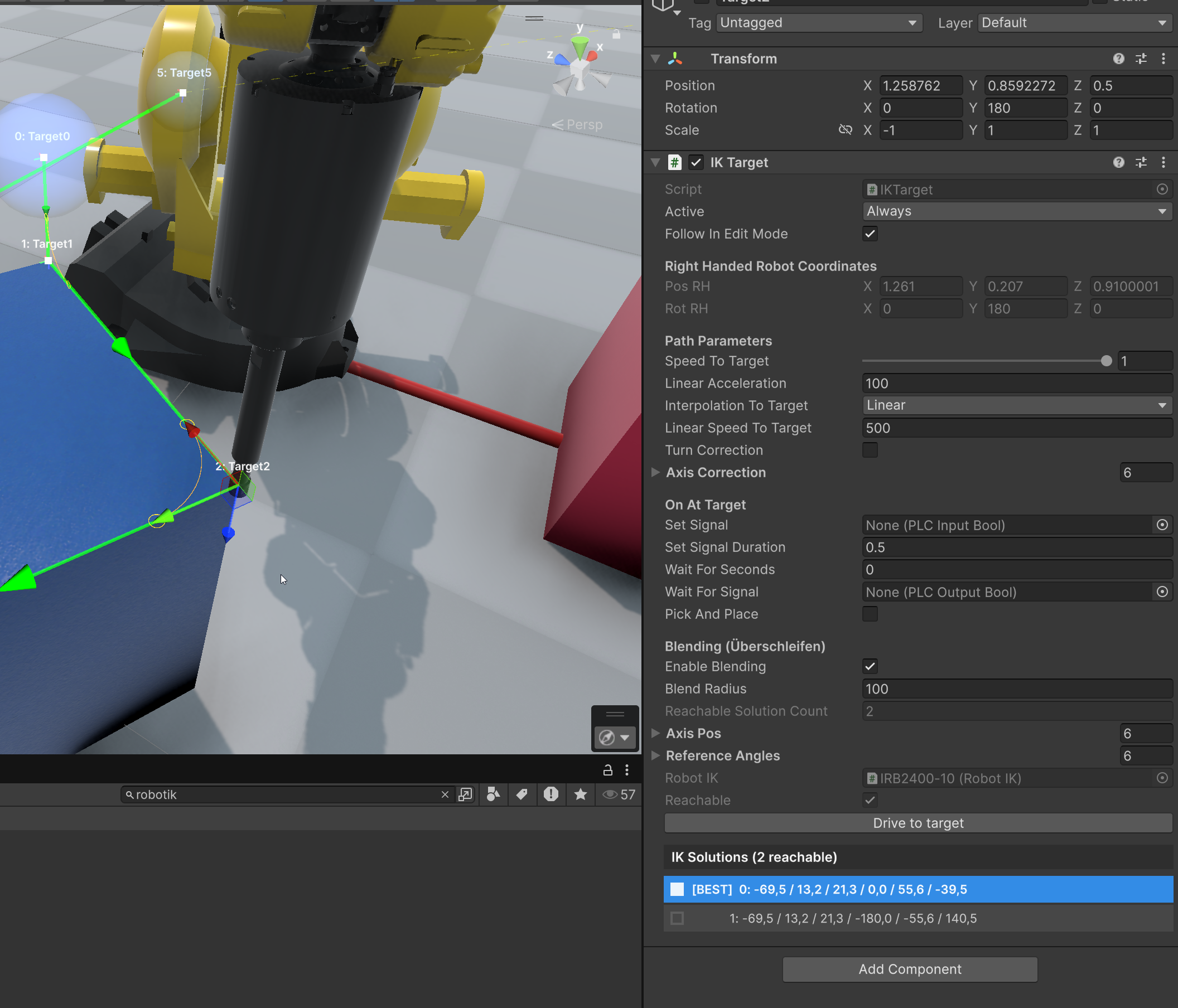Enable the Pick And Place checkbox
Screen dimensions: 1178x1008
pos(870,614)
